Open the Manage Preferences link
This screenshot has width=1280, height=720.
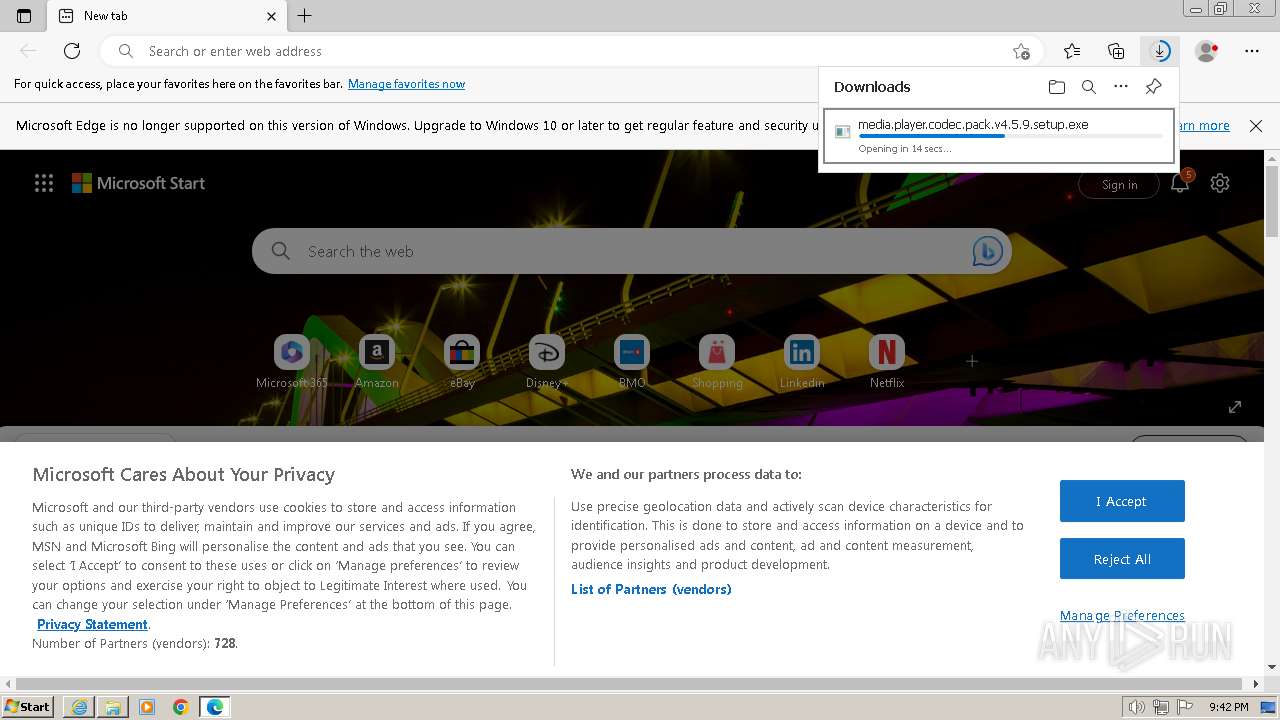tap(1122, 615)
